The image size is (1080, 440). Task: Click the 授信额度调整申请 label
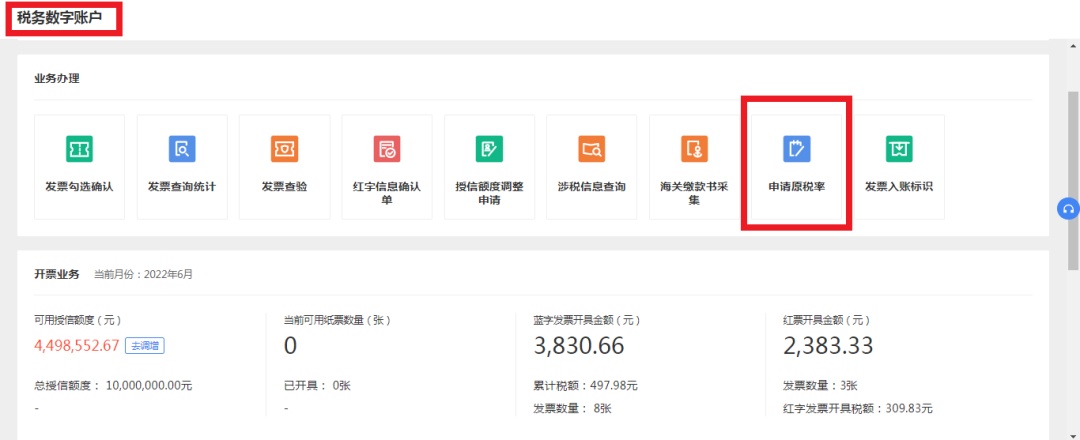pos(489,193)
